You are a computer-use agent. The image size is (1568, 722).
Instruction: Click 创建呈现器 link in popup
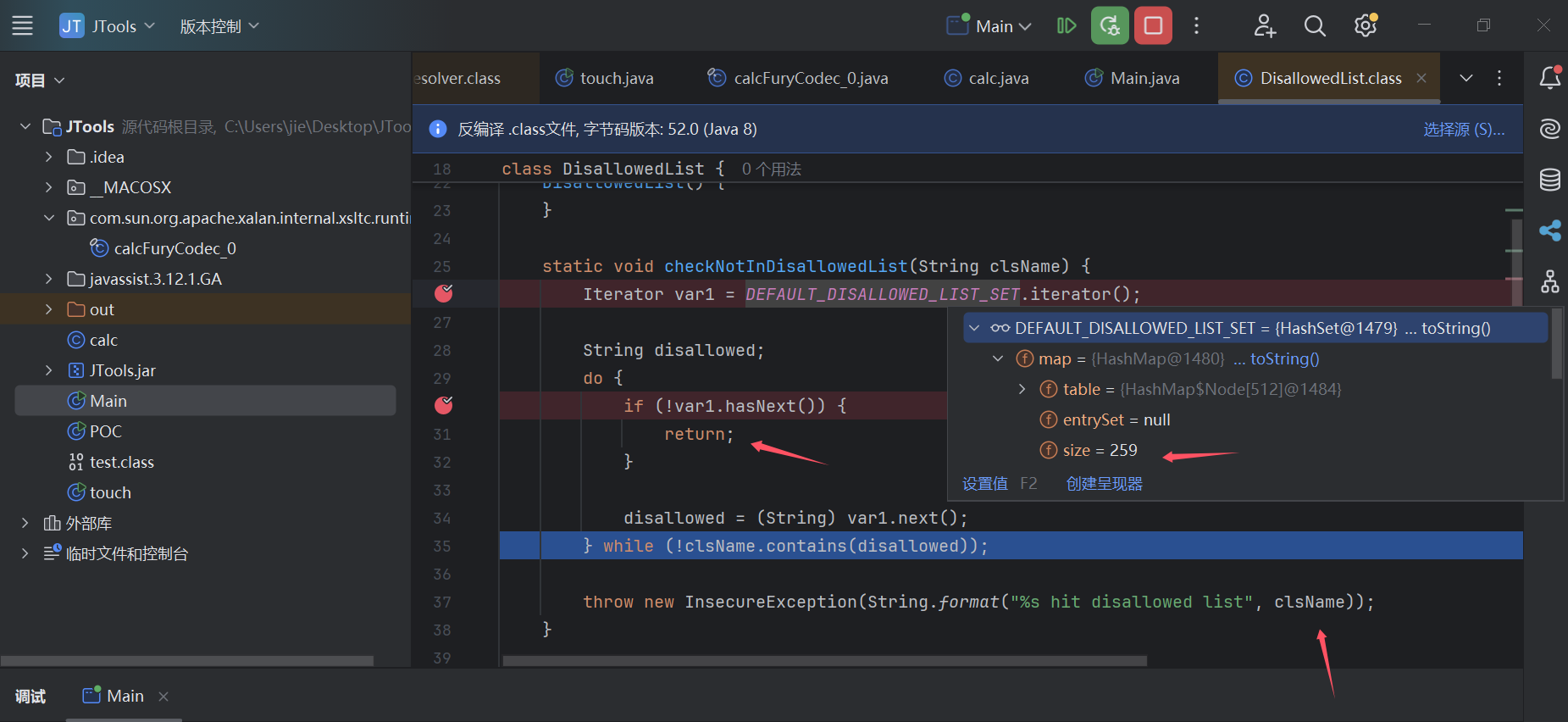1104,484
